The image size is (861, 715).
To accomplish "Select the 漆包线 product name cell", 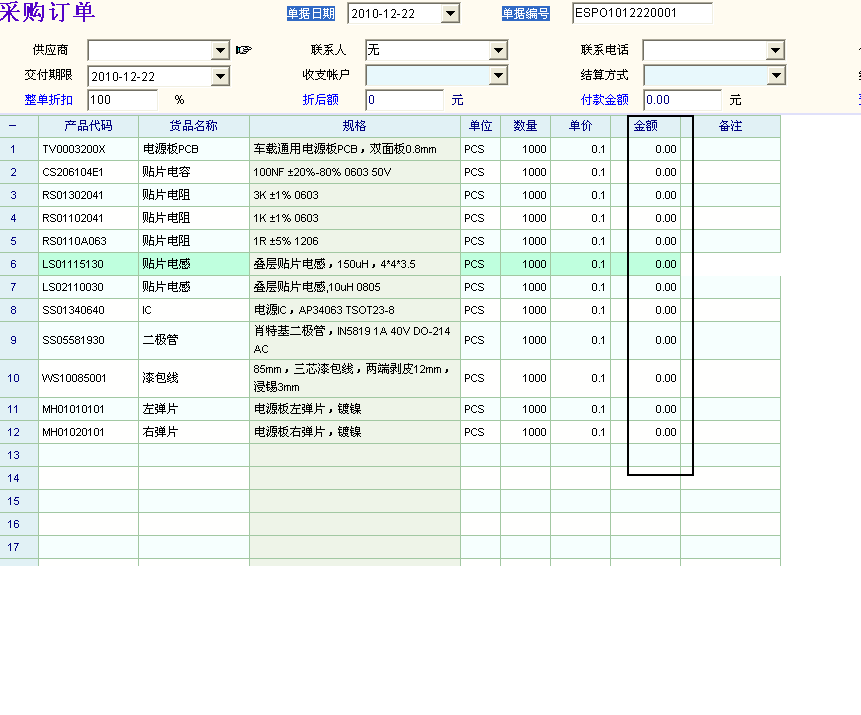I will [193, 378].
